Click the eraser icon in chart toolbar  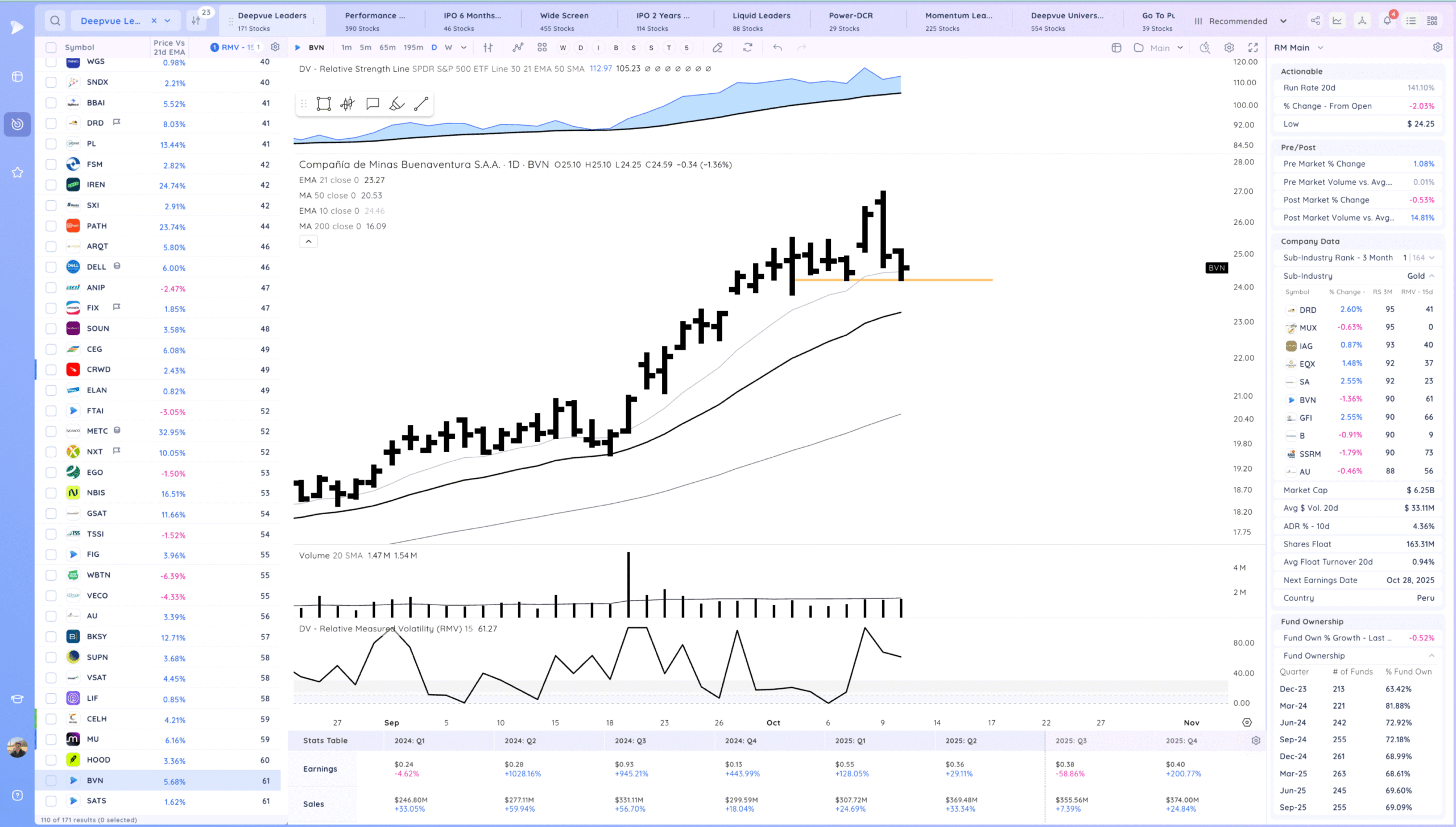tap(718, 48)
